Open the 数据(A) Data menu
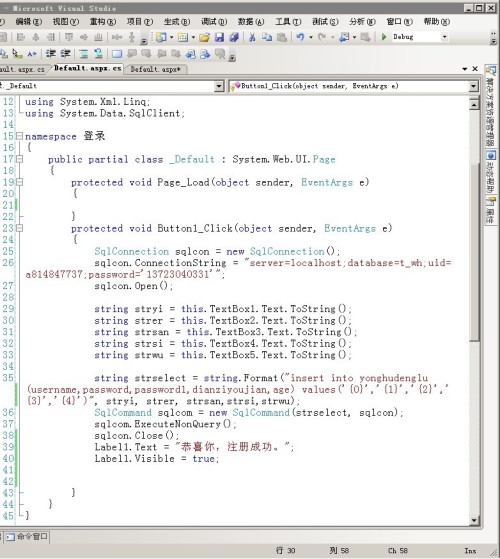The image size is (500, 559). click(x=251, y=22)
